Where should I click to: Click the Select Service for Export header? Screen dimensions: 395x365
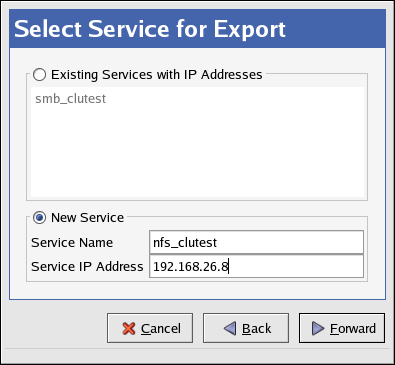pyautogui.click(x=150, y=29)
